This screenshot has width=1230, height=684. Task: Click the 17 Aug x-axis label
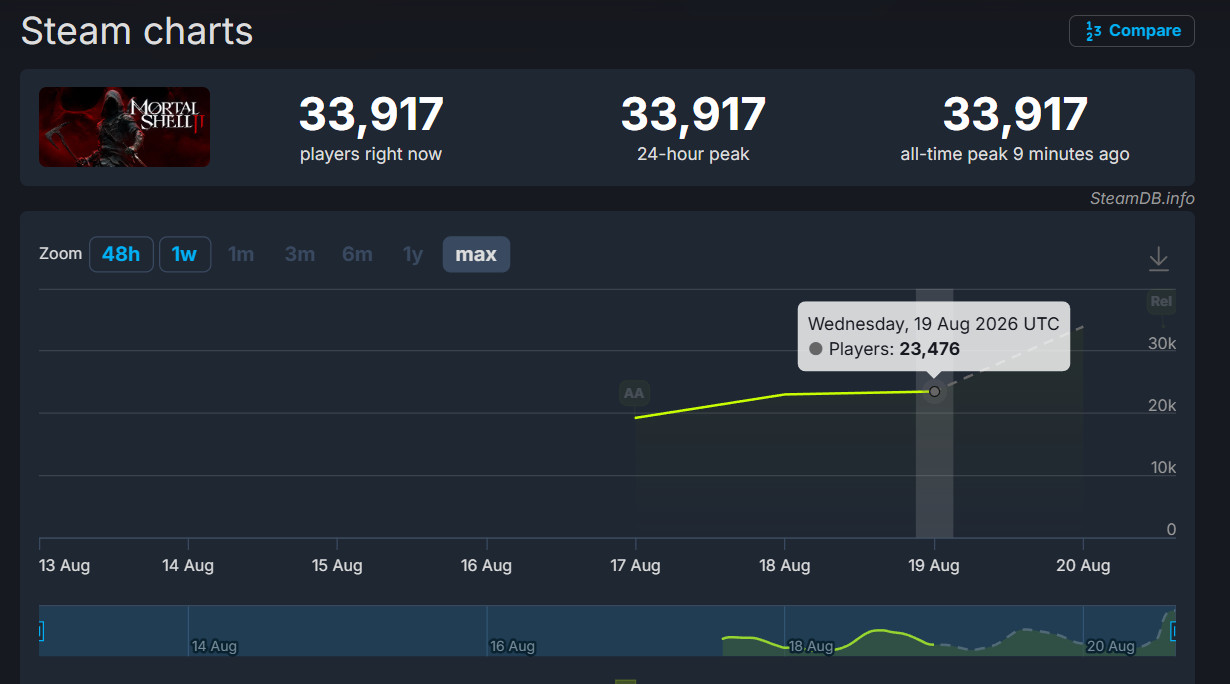pyautogui.click(x=636, y=566)
